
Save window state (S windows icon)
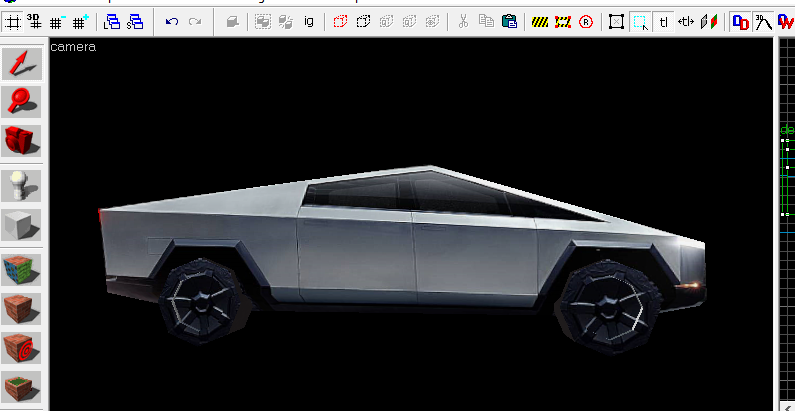(134, 22)
